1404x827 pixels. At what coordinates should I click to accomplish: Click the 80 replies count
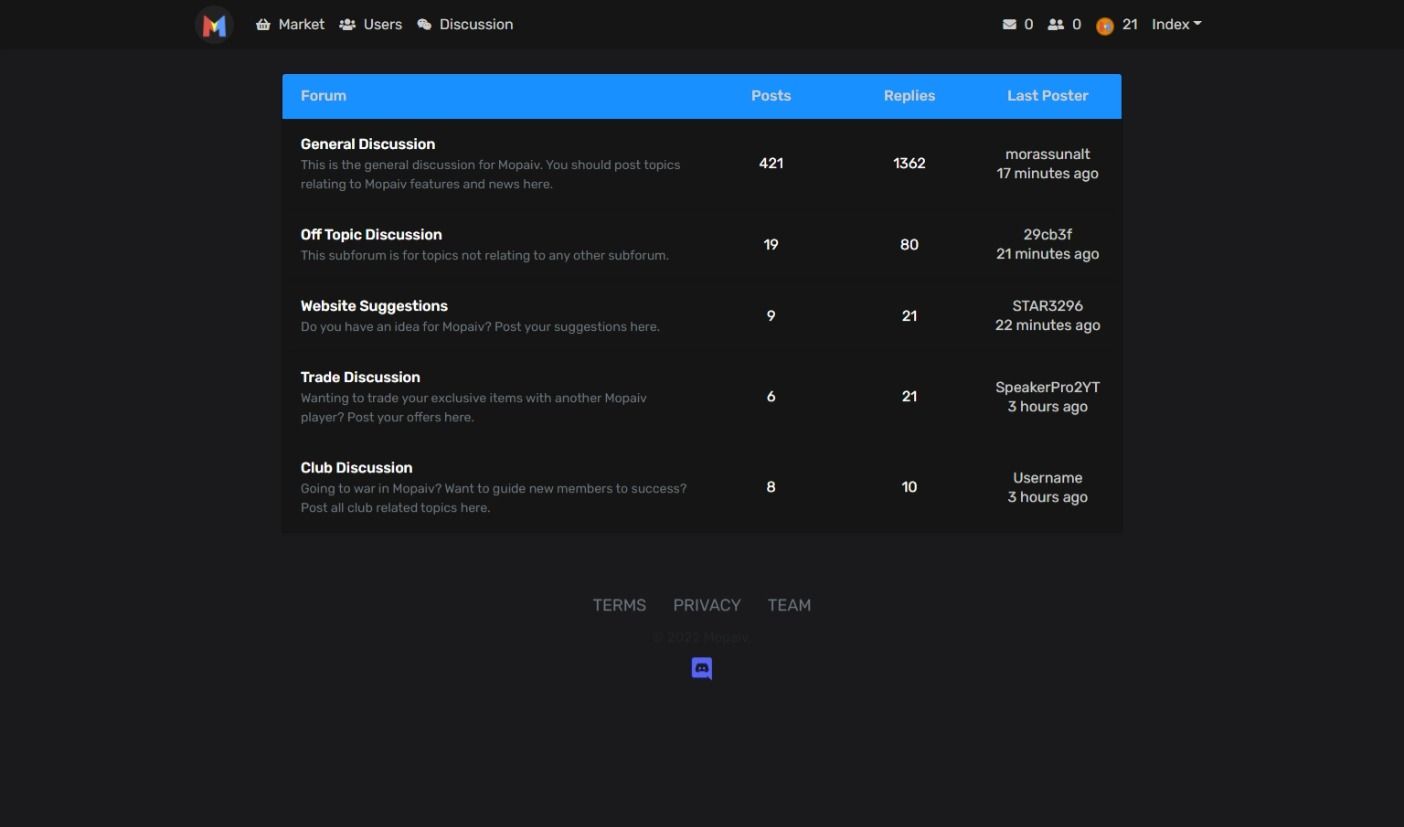tap(909, 244)
